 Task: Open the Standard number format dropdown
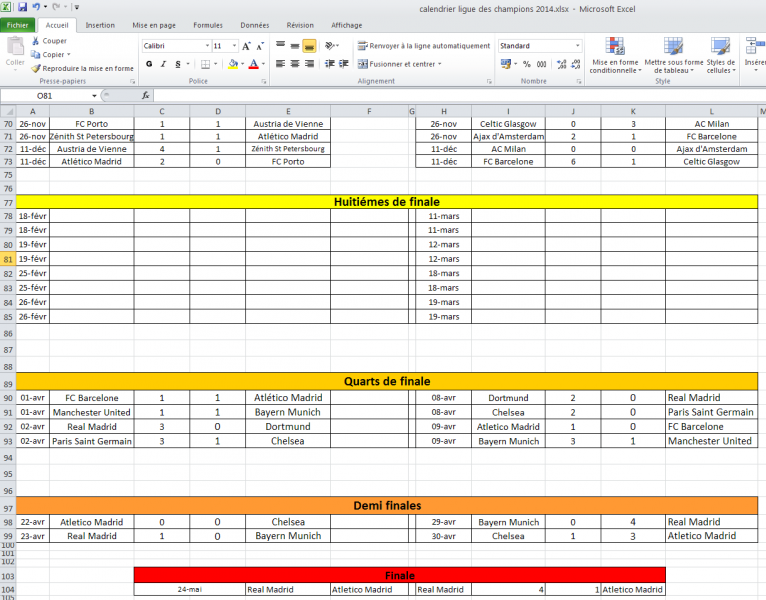point(578,46)
